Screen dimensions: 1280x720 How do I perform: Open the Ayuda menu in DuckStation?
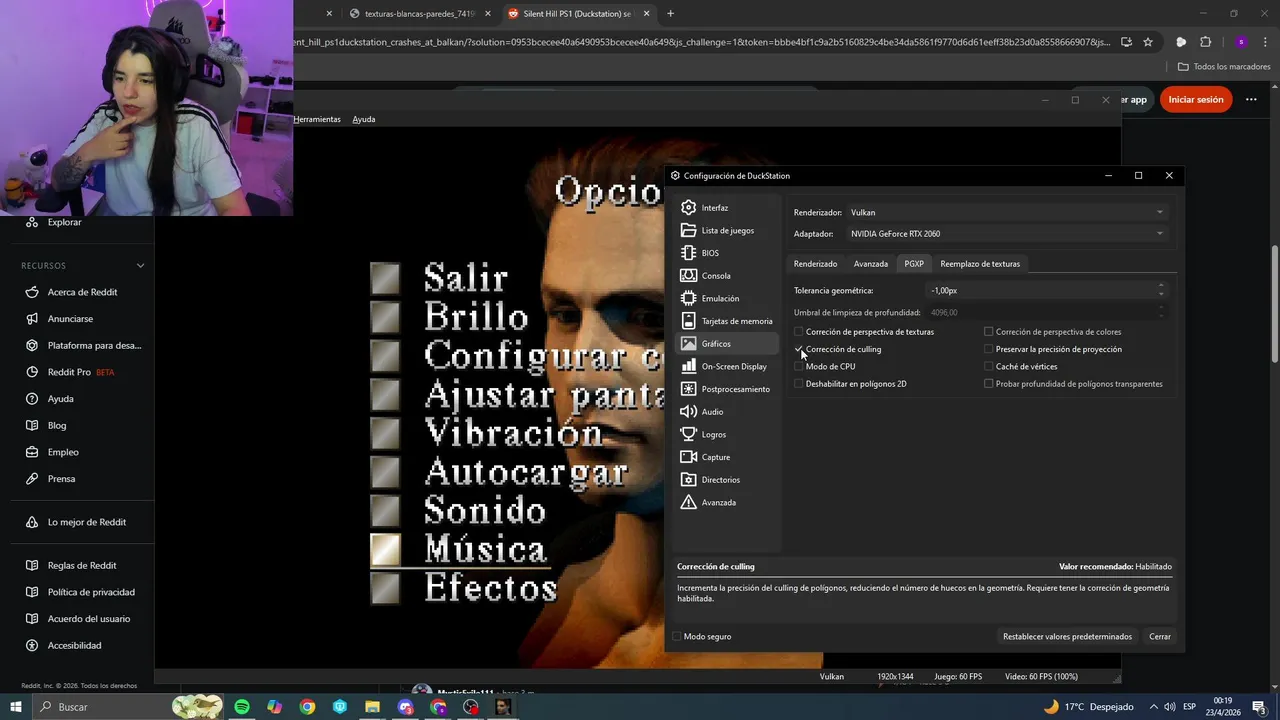pos(364,119)
